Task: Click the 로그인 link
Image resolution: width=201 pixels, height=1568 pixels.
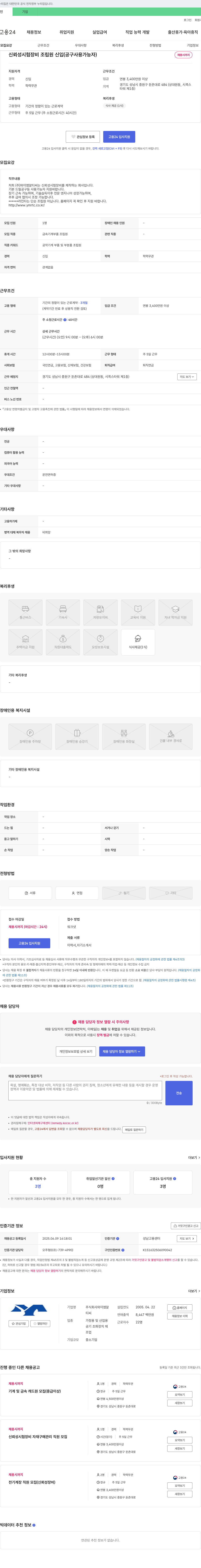Action: 188,20
